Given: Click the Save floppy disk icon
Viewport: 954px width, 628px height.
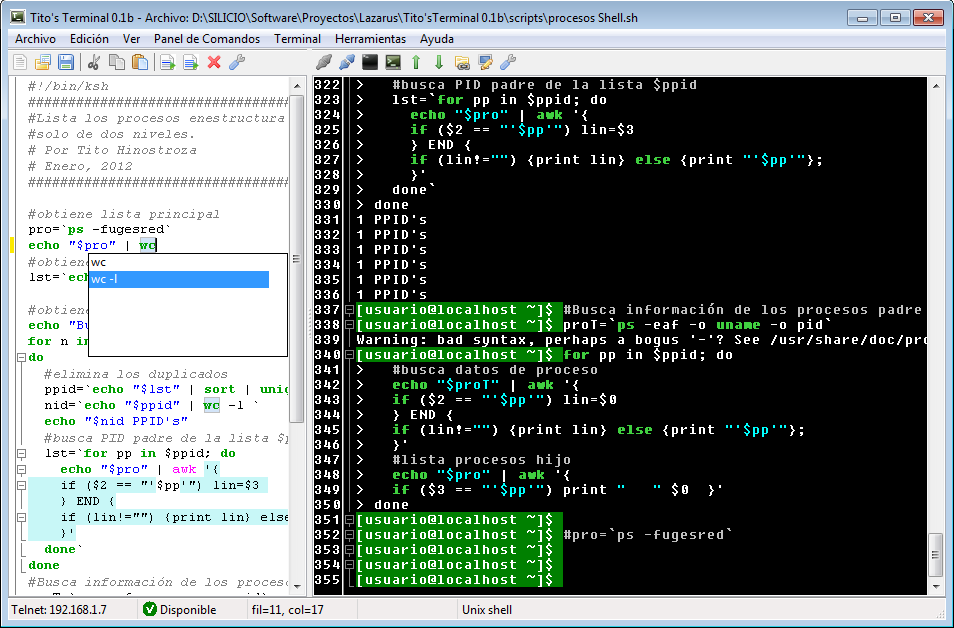Looking at the screenshot, I should pos(66,63).
